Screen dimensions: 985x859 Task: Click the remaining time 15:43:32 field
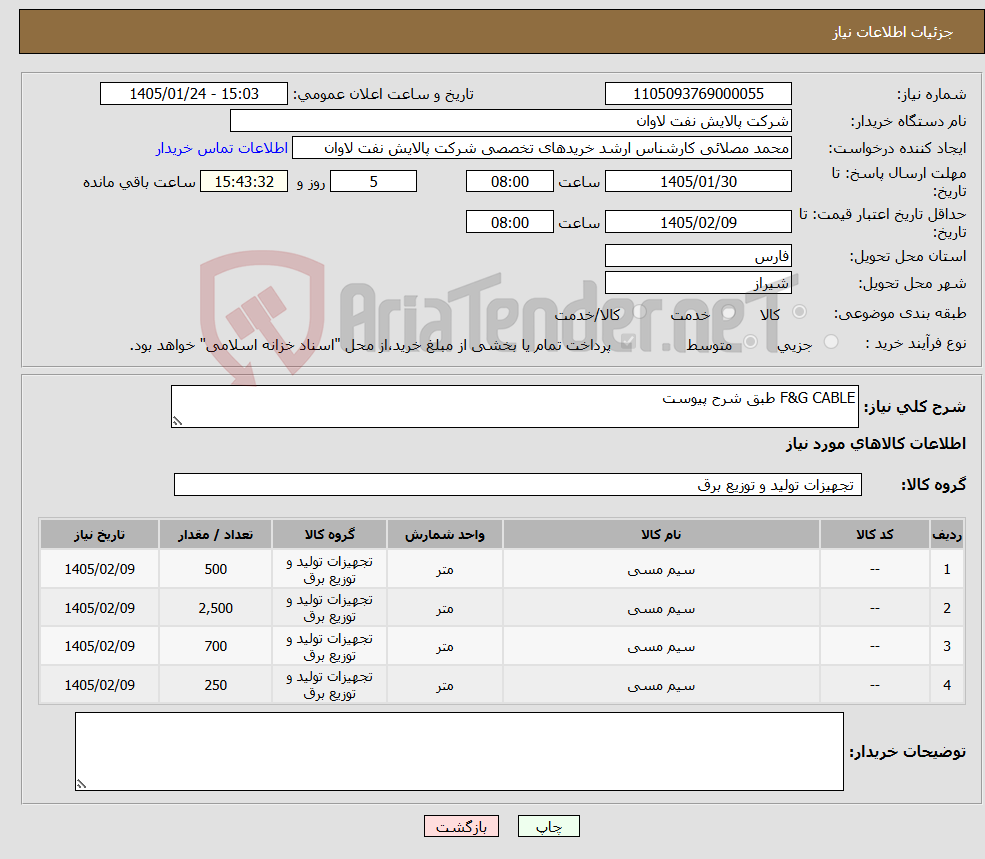point(244,182)
